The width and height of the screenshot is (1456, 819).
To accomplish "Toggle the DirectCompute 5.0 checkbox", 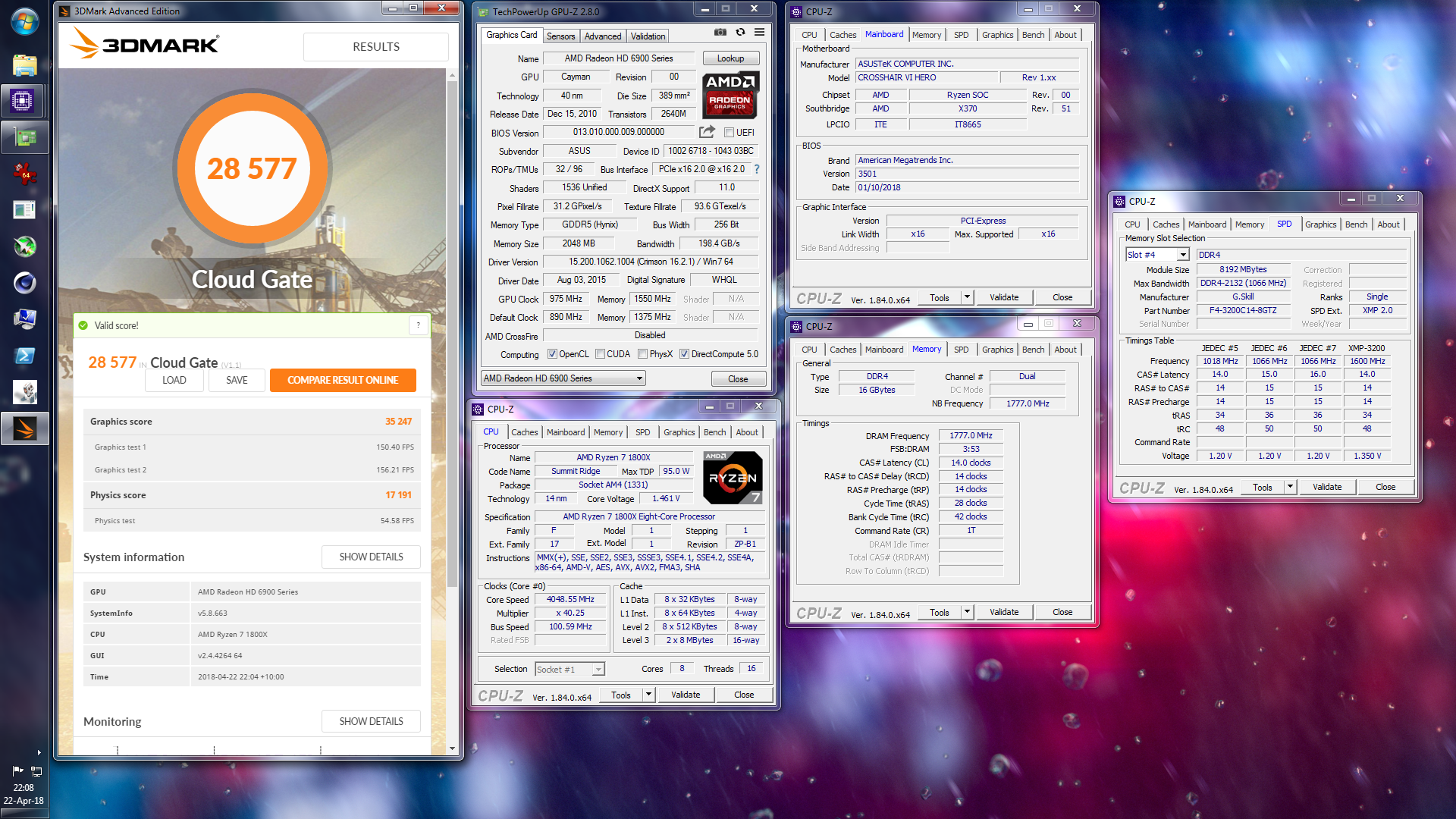I will [x=684, y=354].
